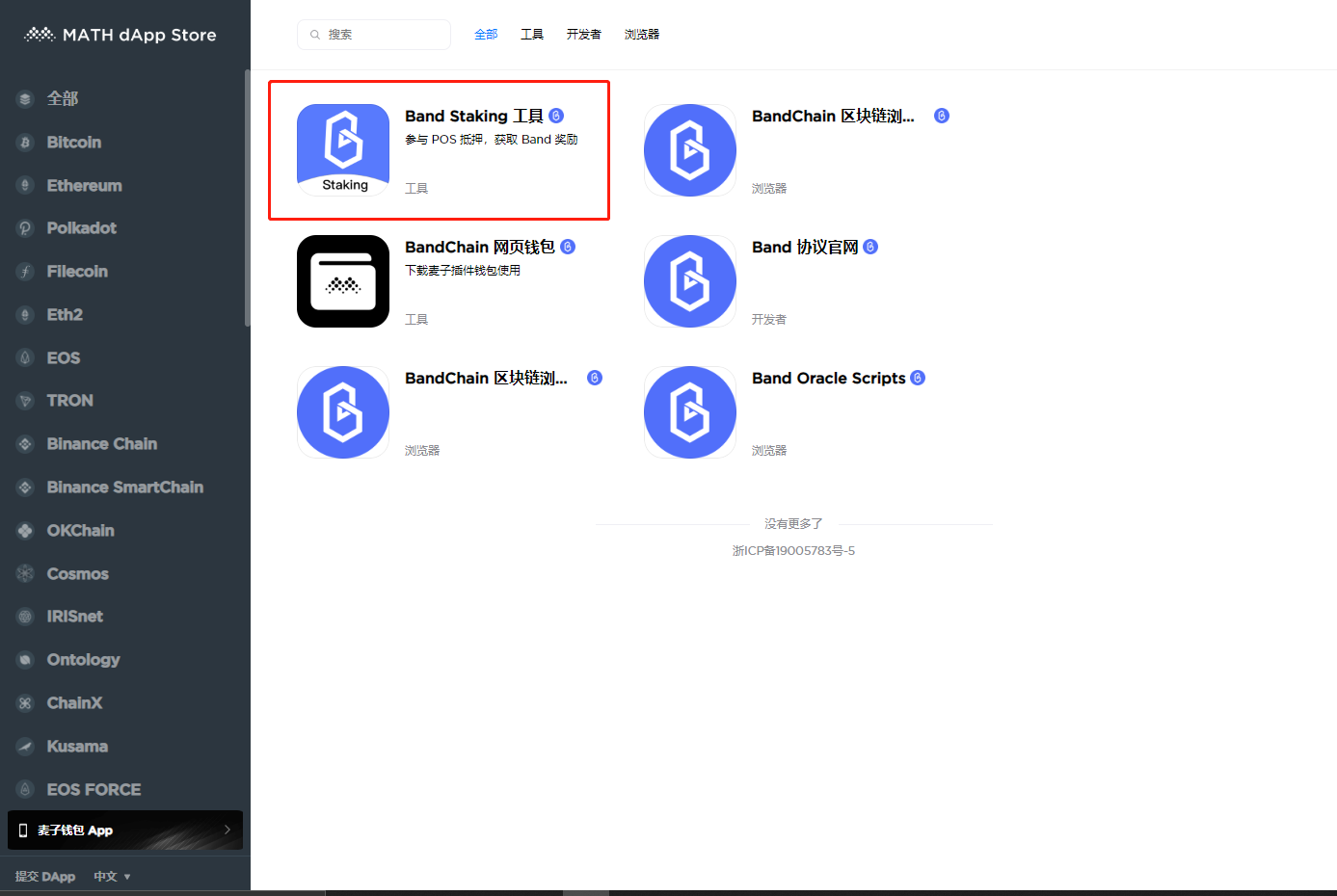This screenshot has width=1337, height=896.
Task: Select the Filecoin icon in sidebar
Action: (26, 272)
